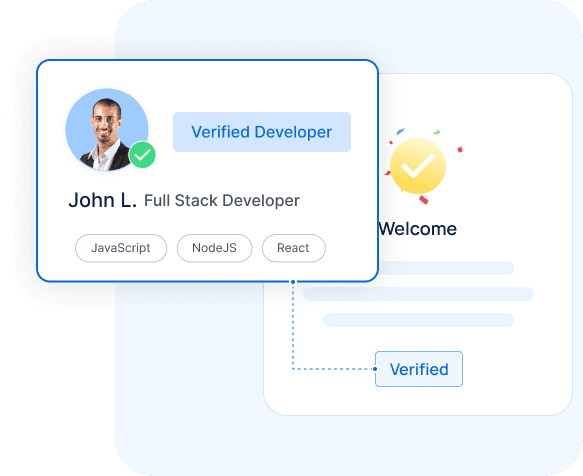Click the yellow checkmark welcome icon

(x=418, y=166)
